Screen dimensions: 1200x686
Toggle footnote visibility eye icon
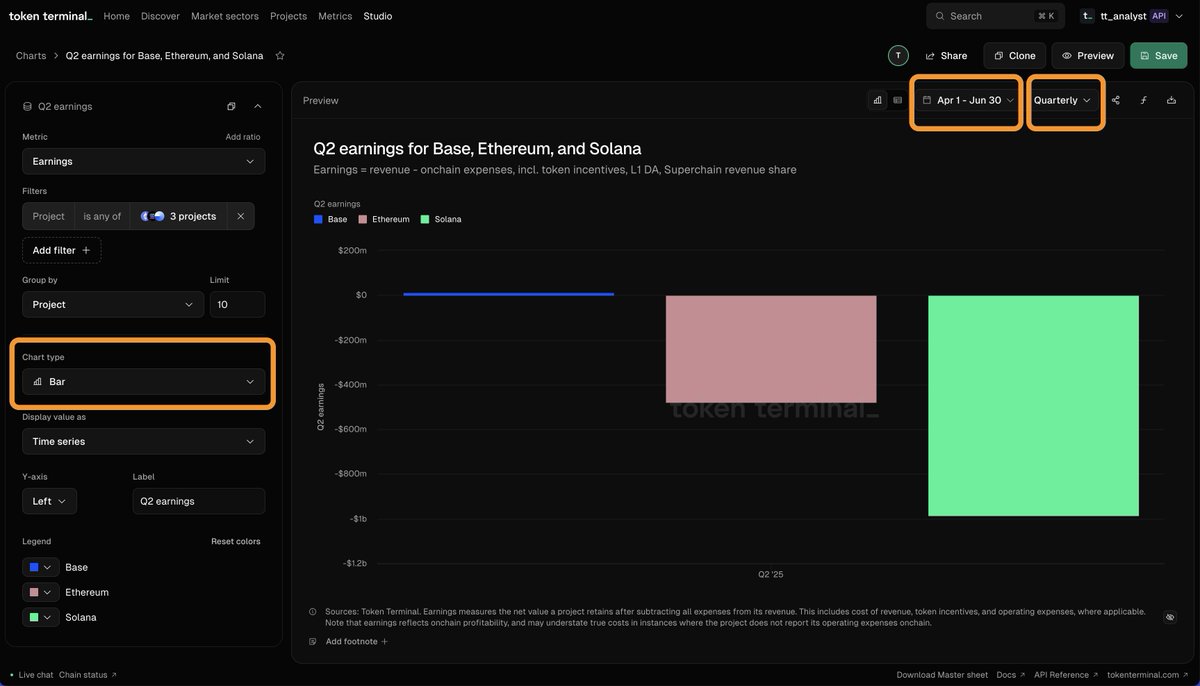click(1170, 617)
